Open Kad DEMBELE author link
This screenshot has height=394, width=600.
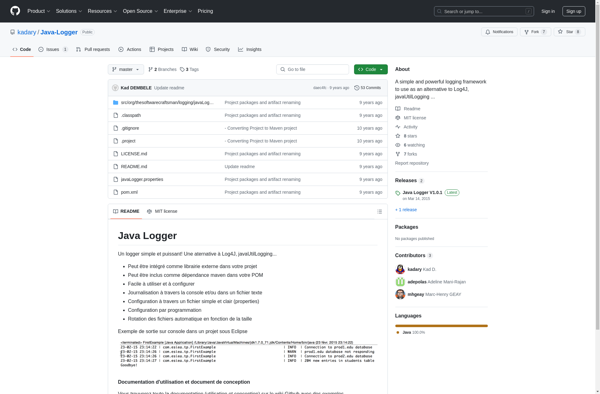tap(136, 88)
